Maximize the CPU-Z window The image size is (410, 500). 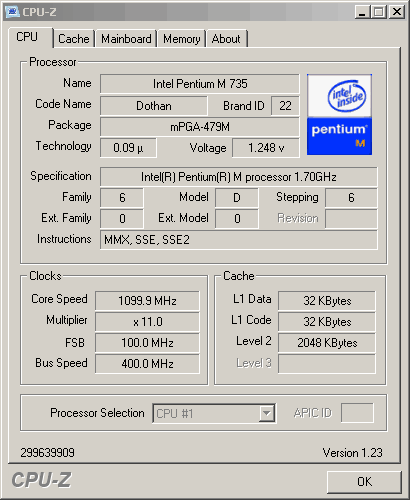[379, 12]
